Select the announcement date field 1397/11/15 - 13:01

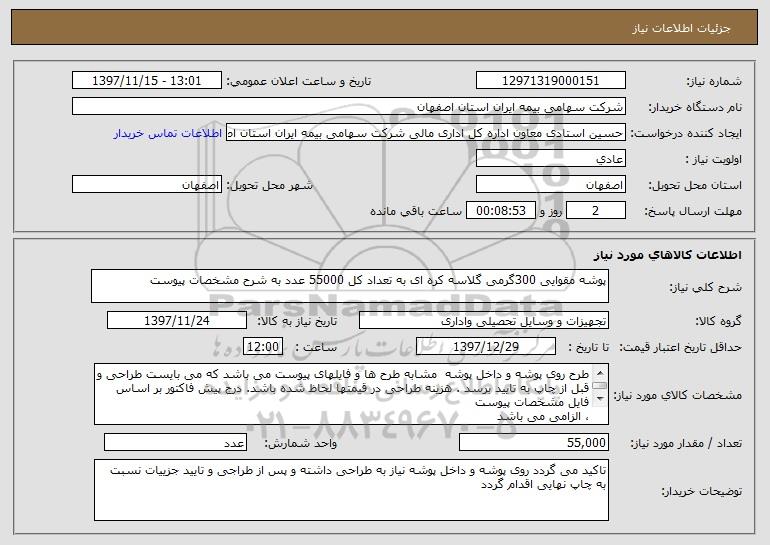click(x=147, y=81)
